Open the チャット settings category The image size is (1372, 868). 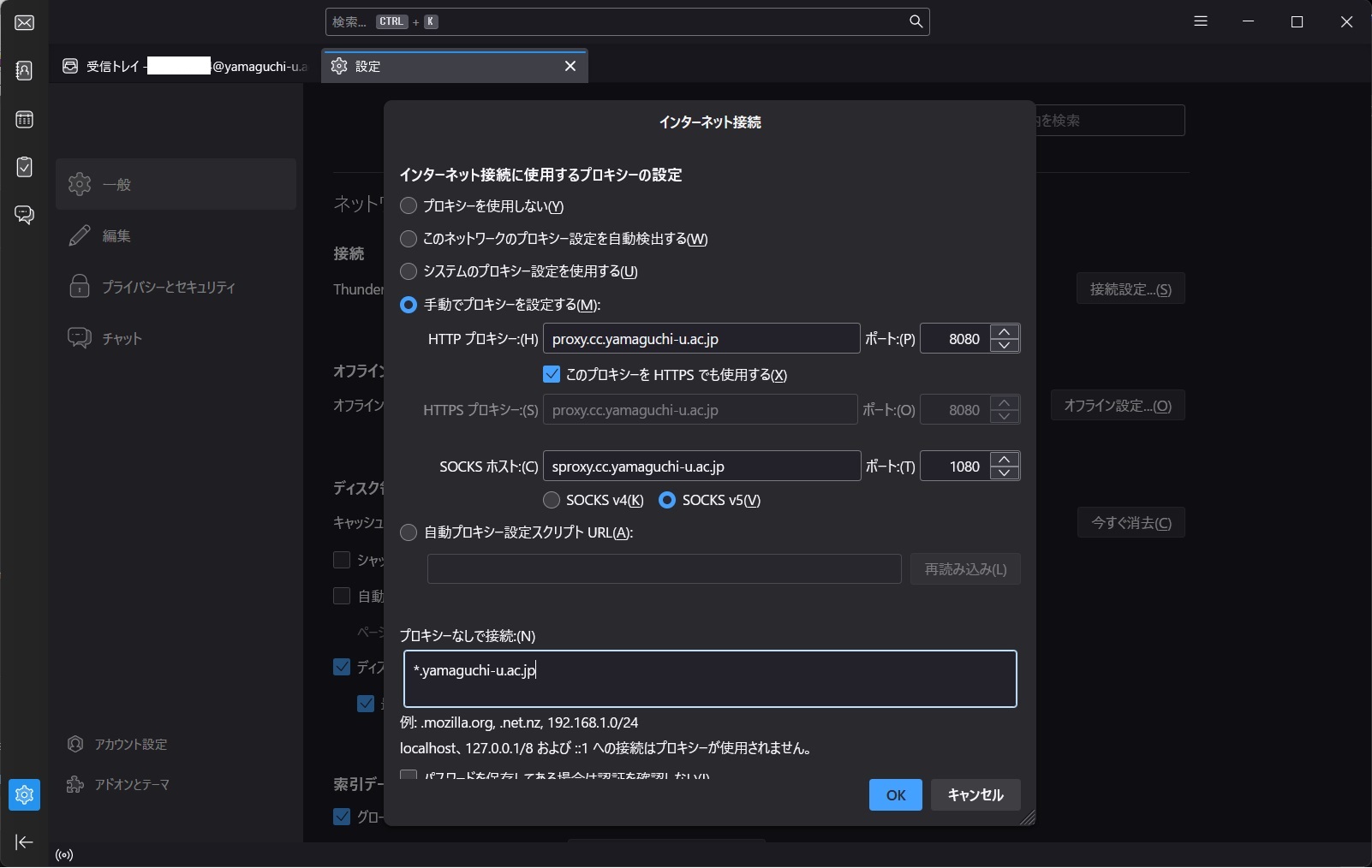pos(176,338)
